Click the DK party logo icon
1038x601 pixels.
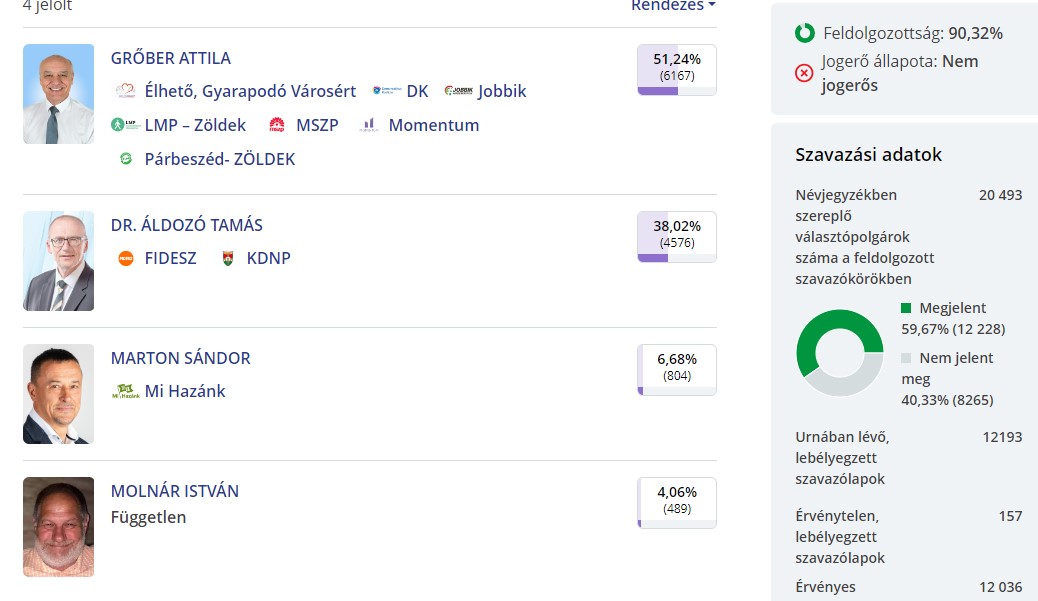point(386,92)
